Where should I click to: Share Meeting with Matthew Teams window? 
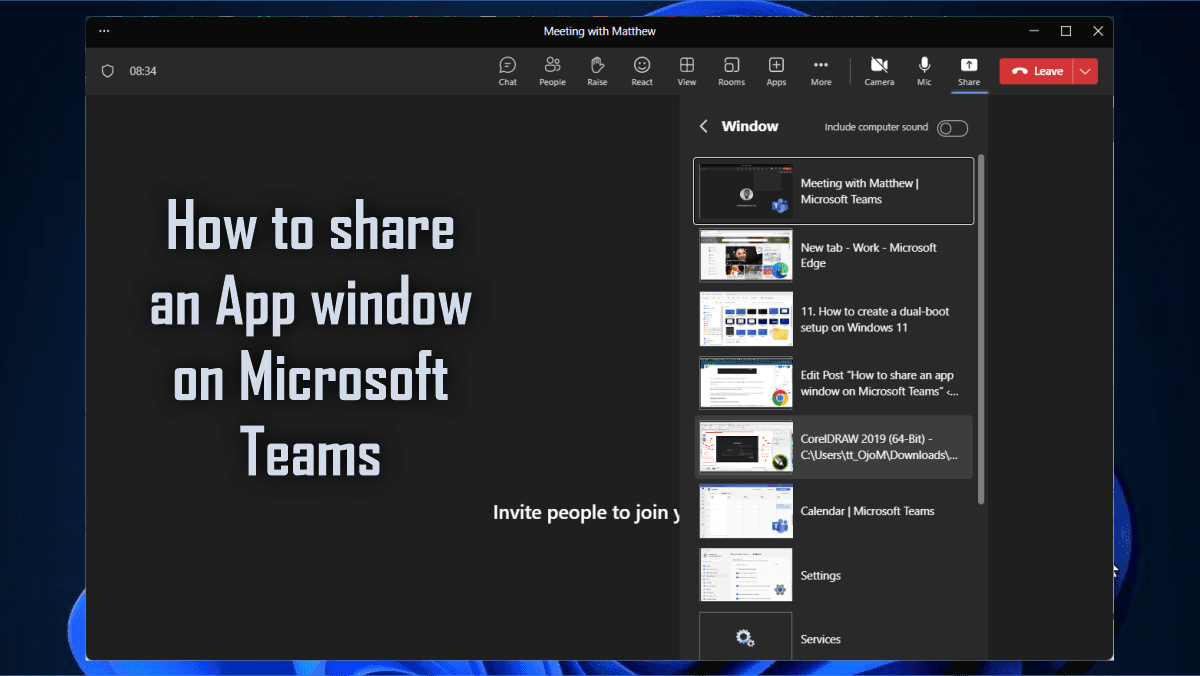[x=833, y=191]
